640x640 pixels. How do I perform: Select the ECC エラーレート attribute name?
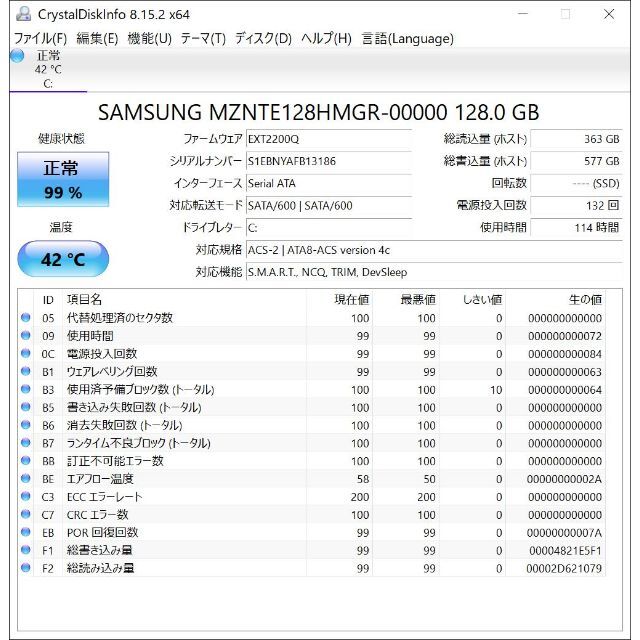click(104, 497)
